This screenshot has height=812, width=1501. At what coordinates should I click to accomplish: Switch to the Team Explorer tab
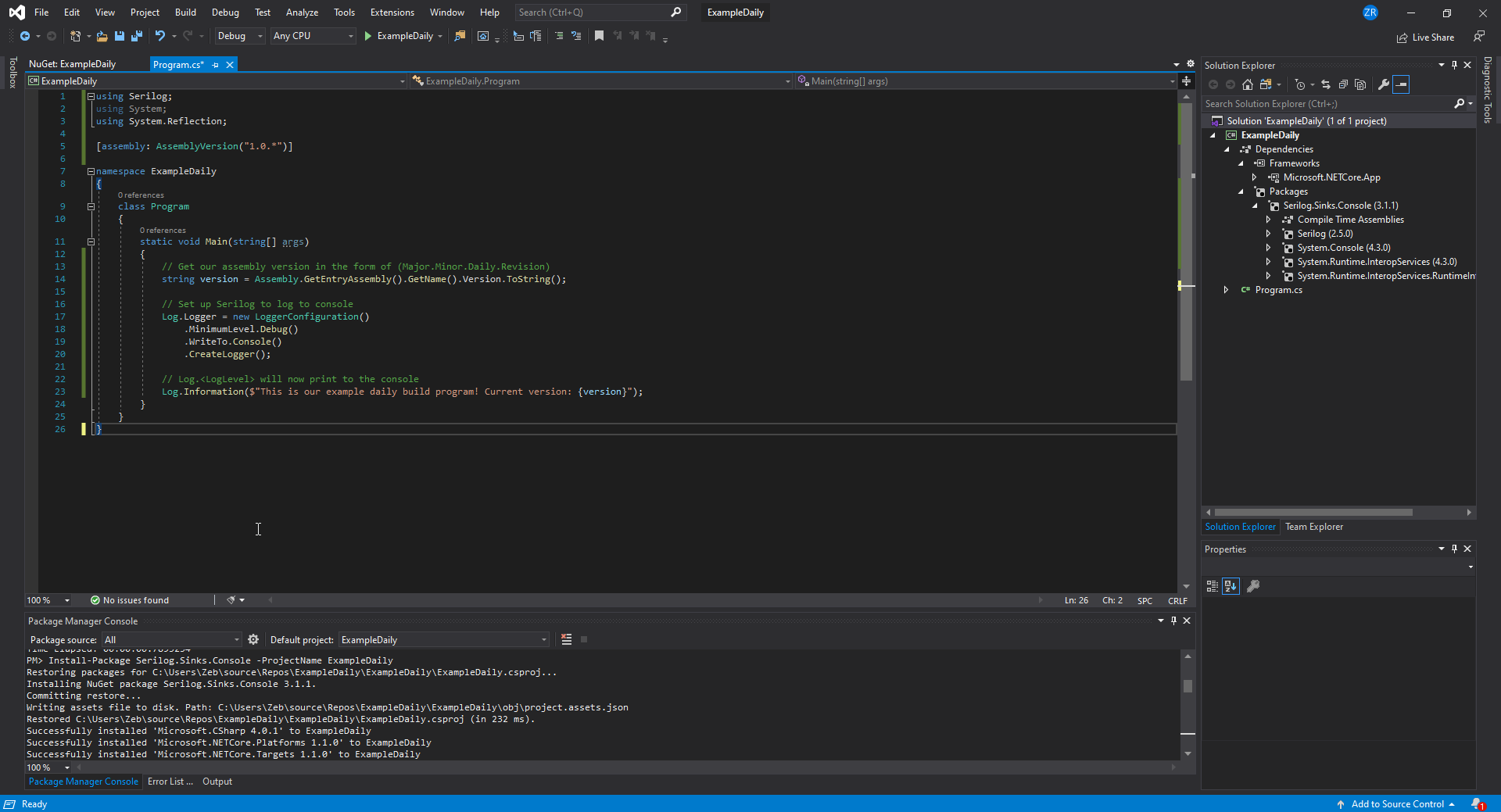1314,527
